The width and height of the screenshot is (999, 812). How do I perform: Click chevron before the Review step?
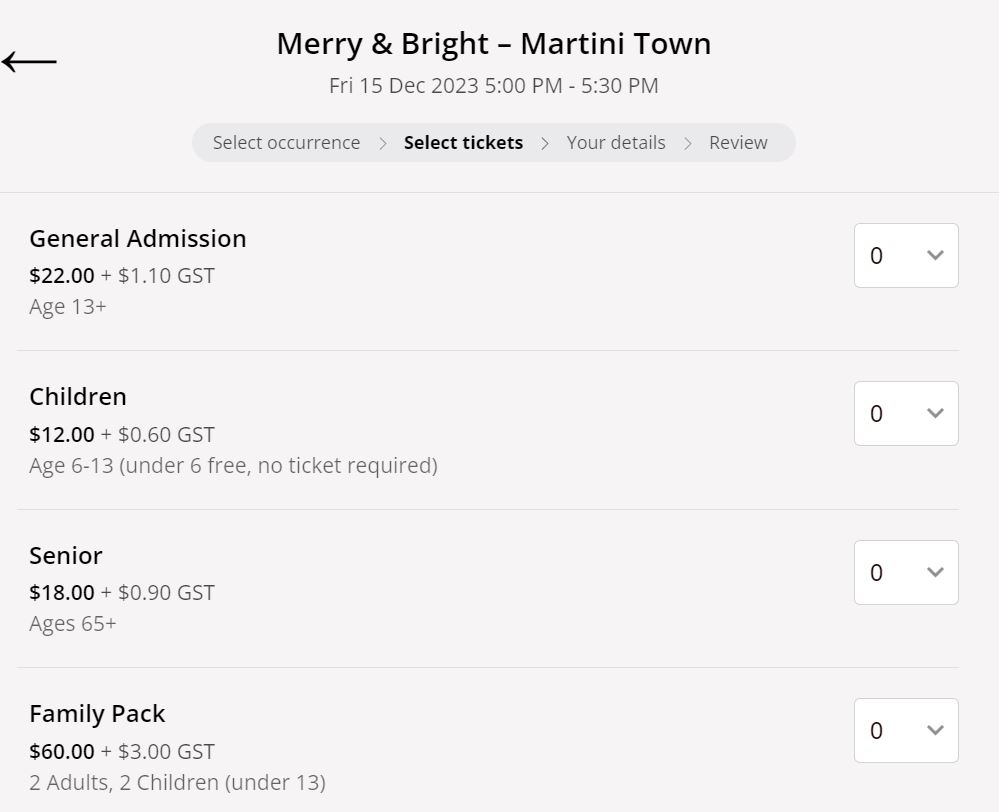coord(688,143)
